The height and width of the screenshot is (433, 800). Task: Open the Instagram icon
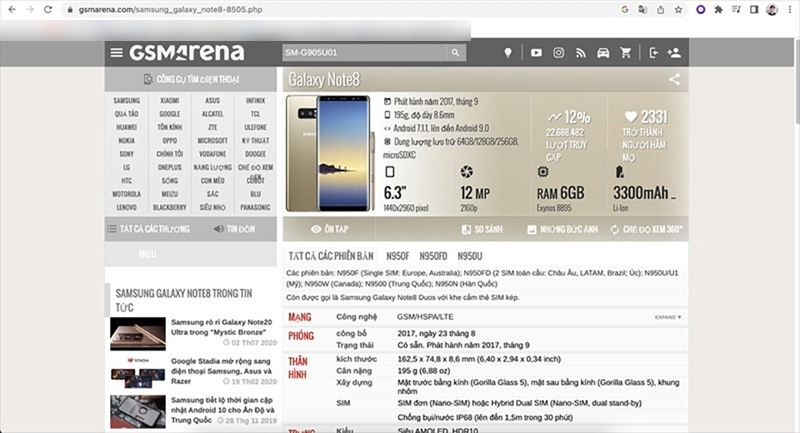click(559, 53)
